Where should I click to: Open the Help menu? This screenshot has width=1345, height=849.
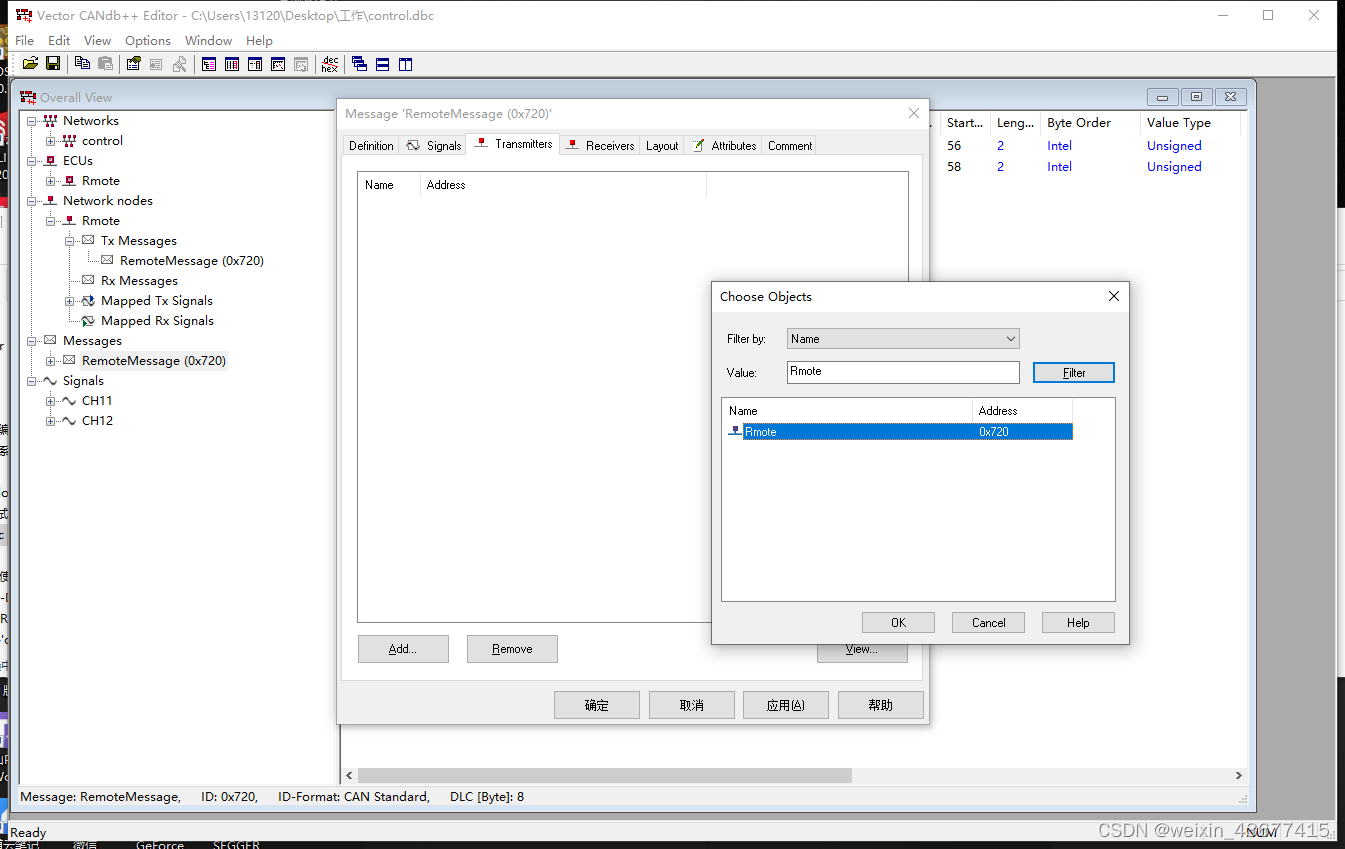tap(259, 40)
